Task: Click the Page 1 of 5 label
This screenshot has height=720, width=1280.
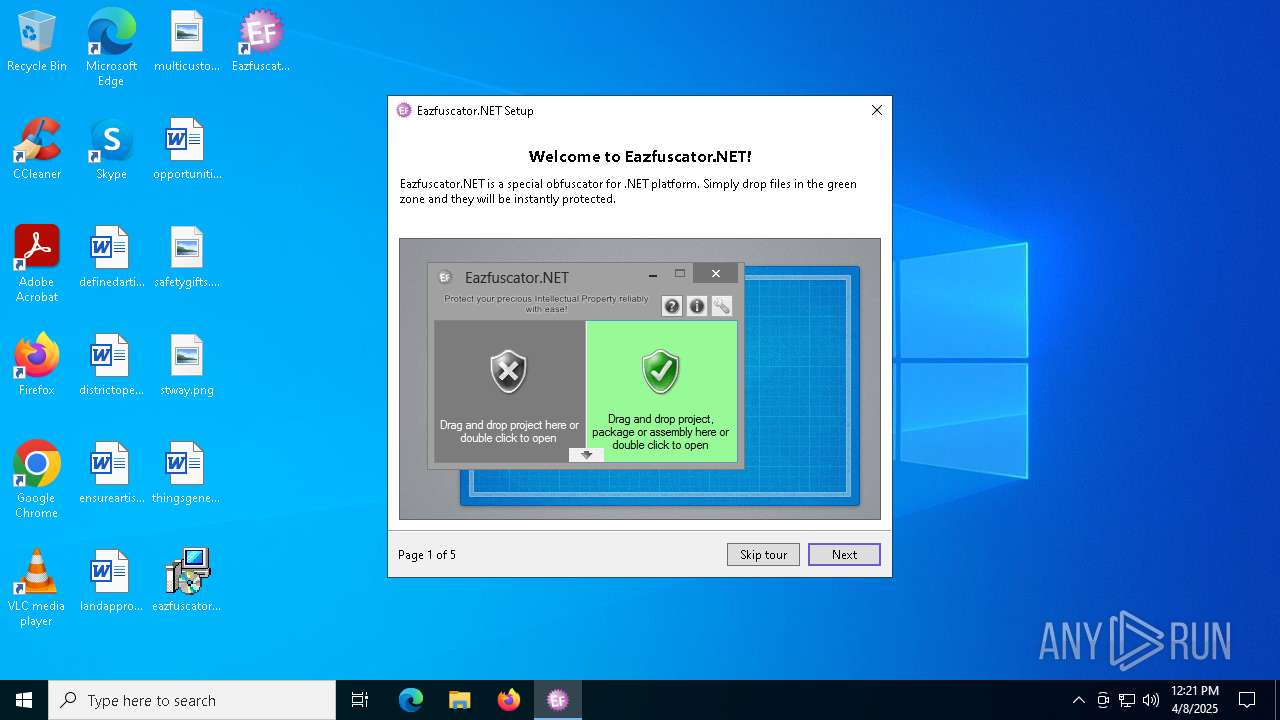Action: point(427,555)
